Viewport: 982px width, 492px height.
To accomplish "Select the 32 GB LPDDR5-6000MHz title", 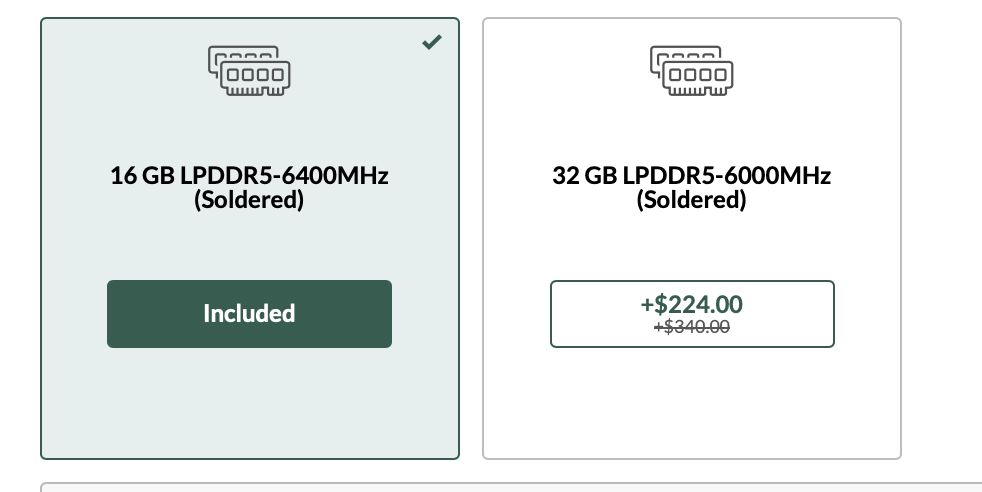I will (691, 176).
